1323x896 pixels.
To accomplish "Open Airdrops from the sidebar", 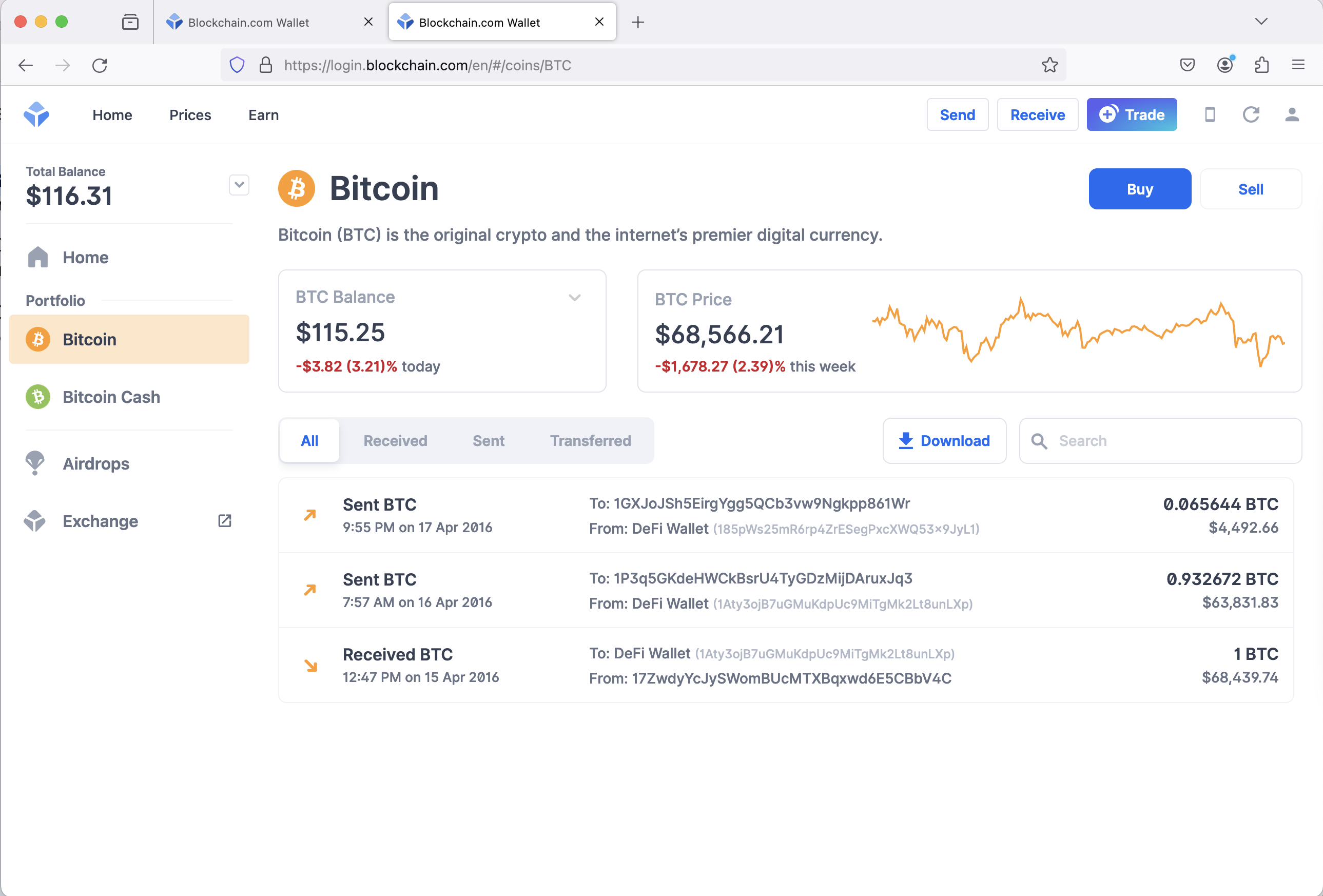I will coord(95,463).
